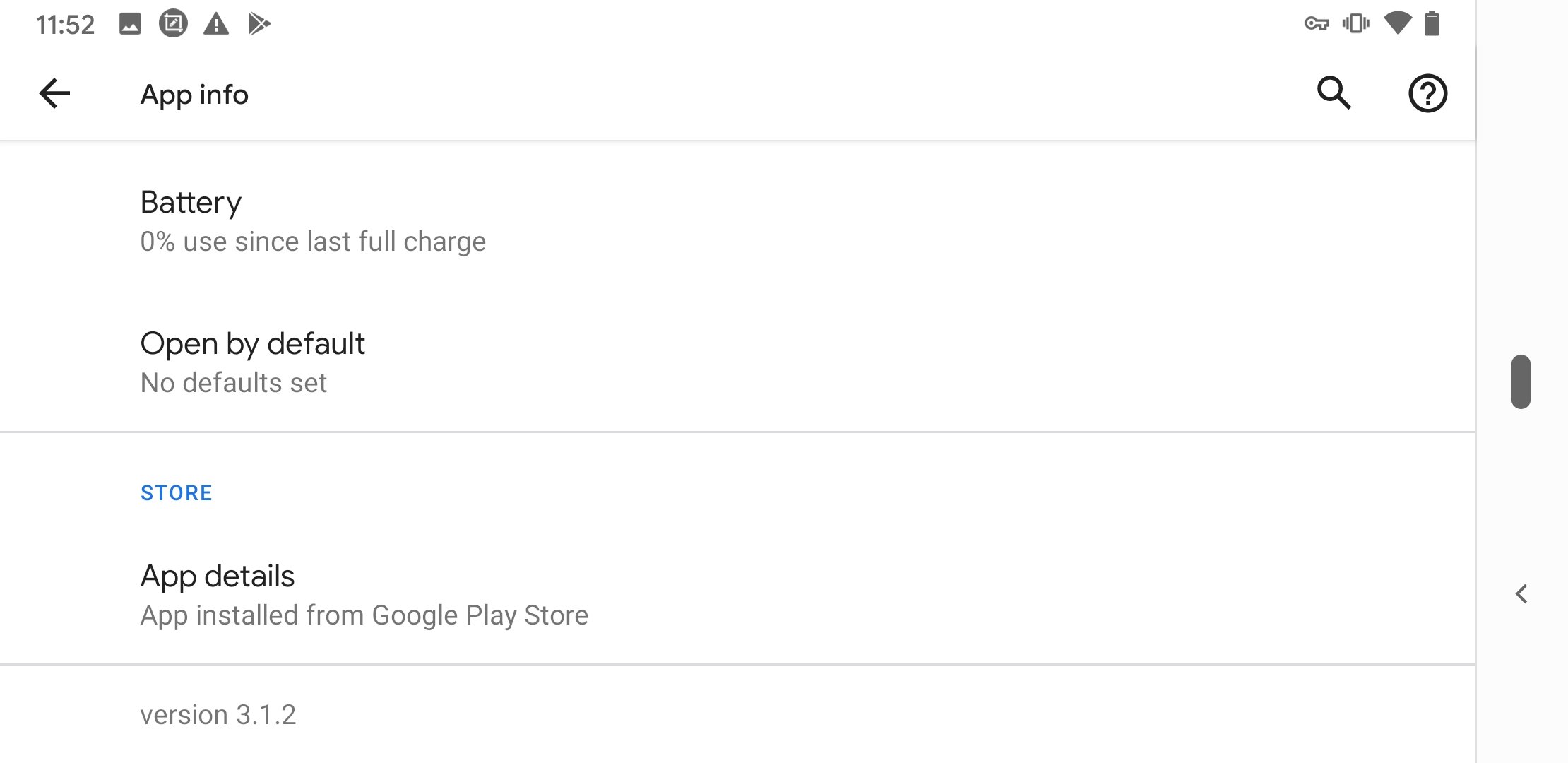Open Battery usage settings
Viewport: 1568px width, 763px height.
[x=737, y=220]
